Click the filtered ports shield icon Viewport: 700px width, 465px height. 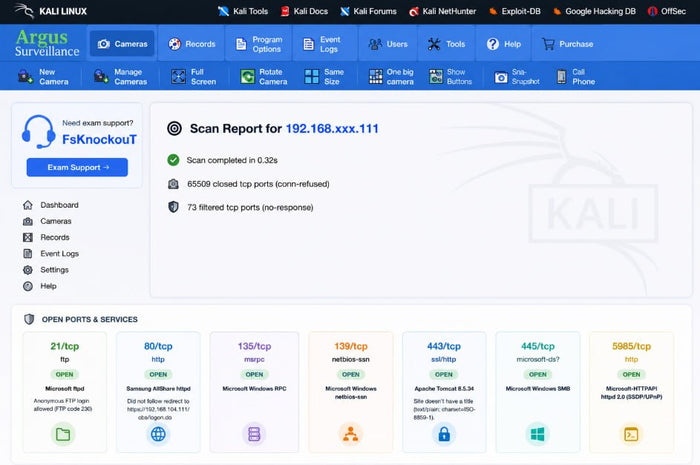(x=173, y=207)
